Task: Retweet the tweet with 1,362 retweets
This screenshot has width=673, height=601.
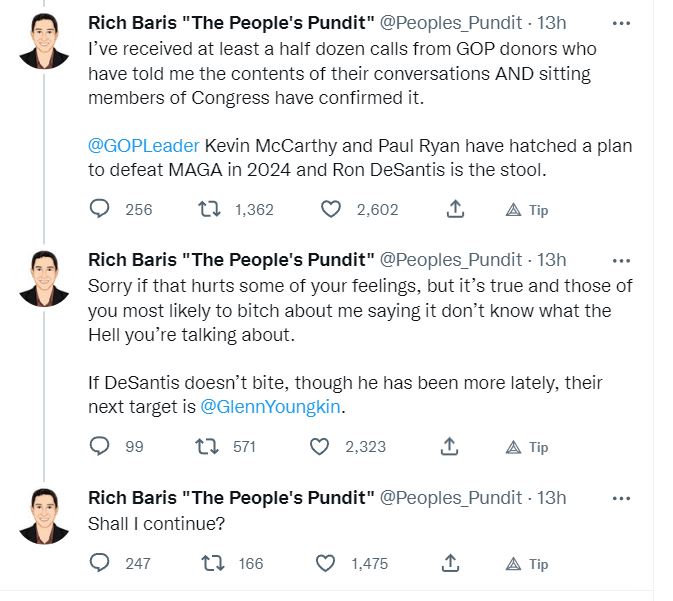Action: pyautogui.click(x=208, y=209)
